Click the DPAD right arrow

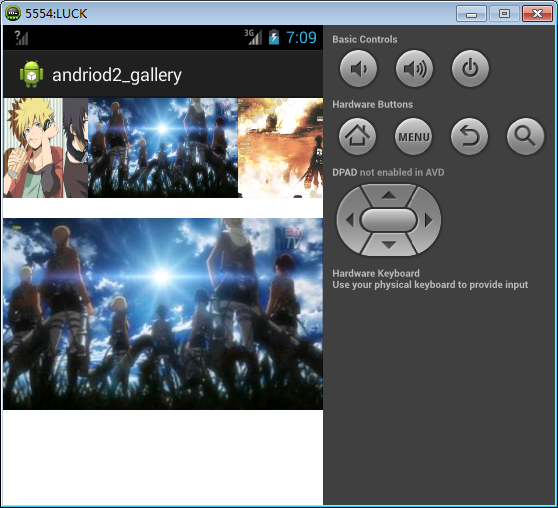pos(429,220)
